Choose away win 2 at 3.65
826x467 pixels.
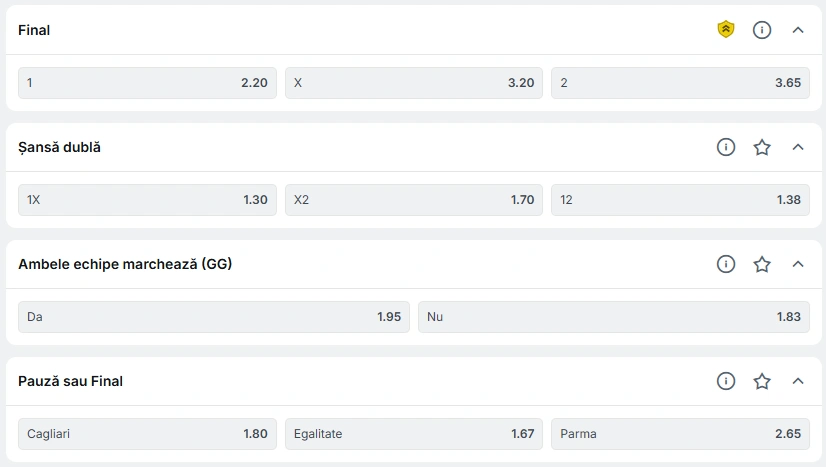tap(680, 83)
